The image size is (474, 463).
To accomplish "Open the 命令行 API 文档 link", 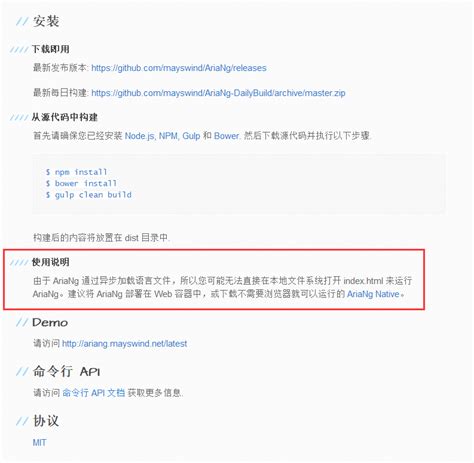I will (x=94, y=393).
